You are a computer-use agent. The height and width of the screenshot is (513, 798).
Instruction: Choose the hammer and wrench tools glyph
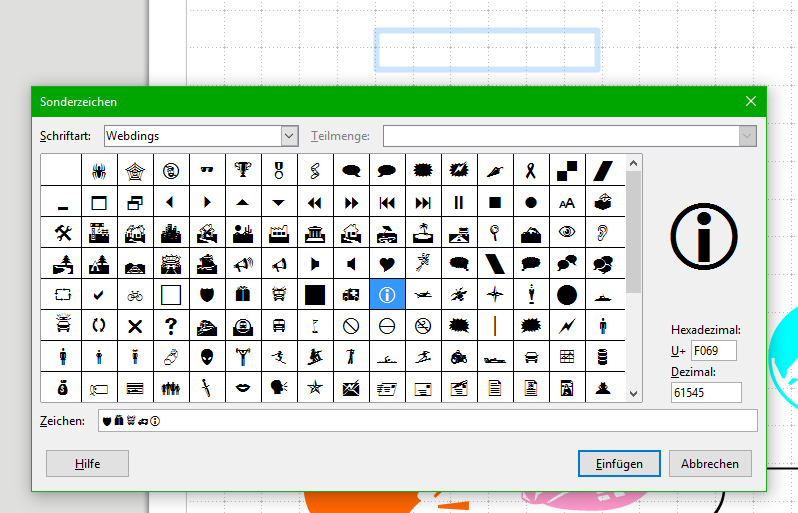pyautogui.click(x=63, y=233)
